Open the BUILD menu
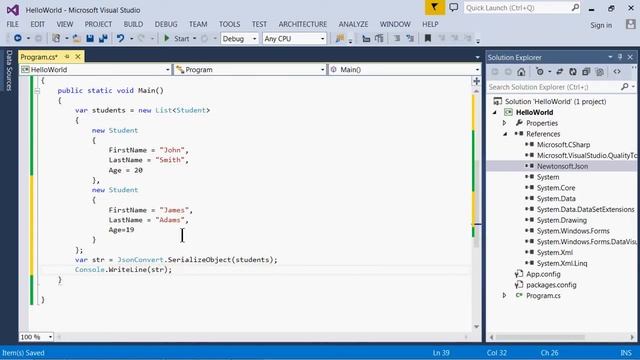This screenshot has width=640, height=360. point(133,24)
